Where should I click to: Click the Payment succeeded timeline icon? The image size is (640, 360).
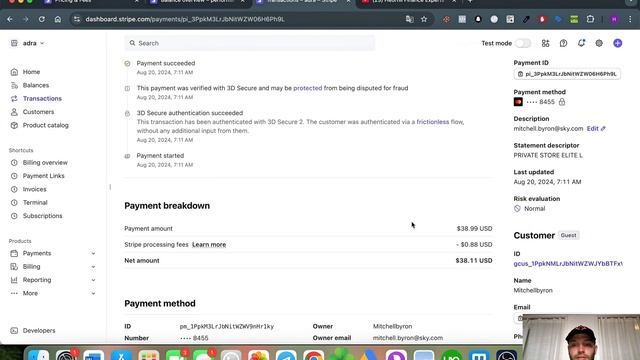tap(127, 64)
